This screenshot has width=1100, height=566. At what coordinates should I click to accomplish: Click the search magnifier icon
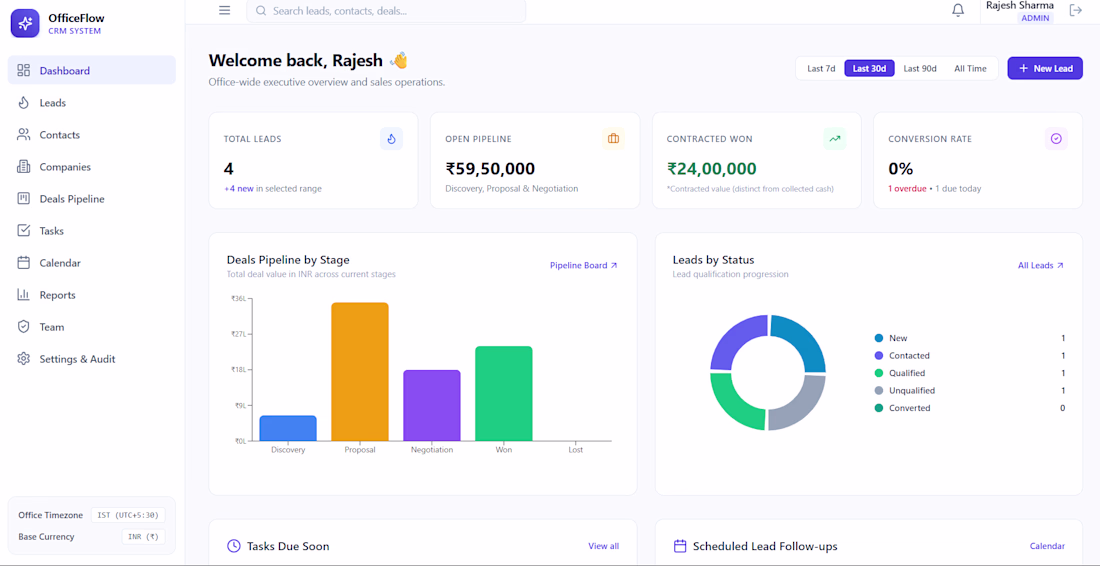coord(261,11)
